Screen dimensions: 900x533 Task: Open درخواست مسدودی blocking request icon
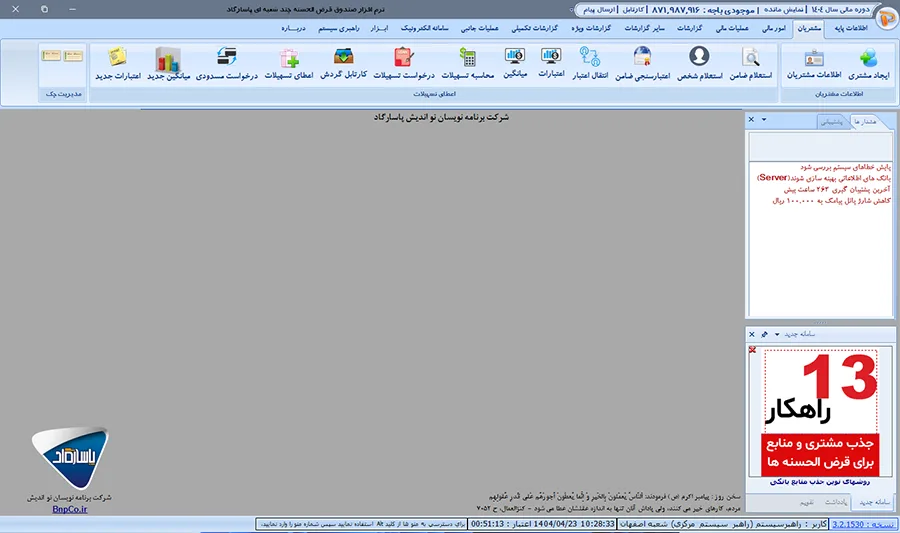[x=227, y=56]
